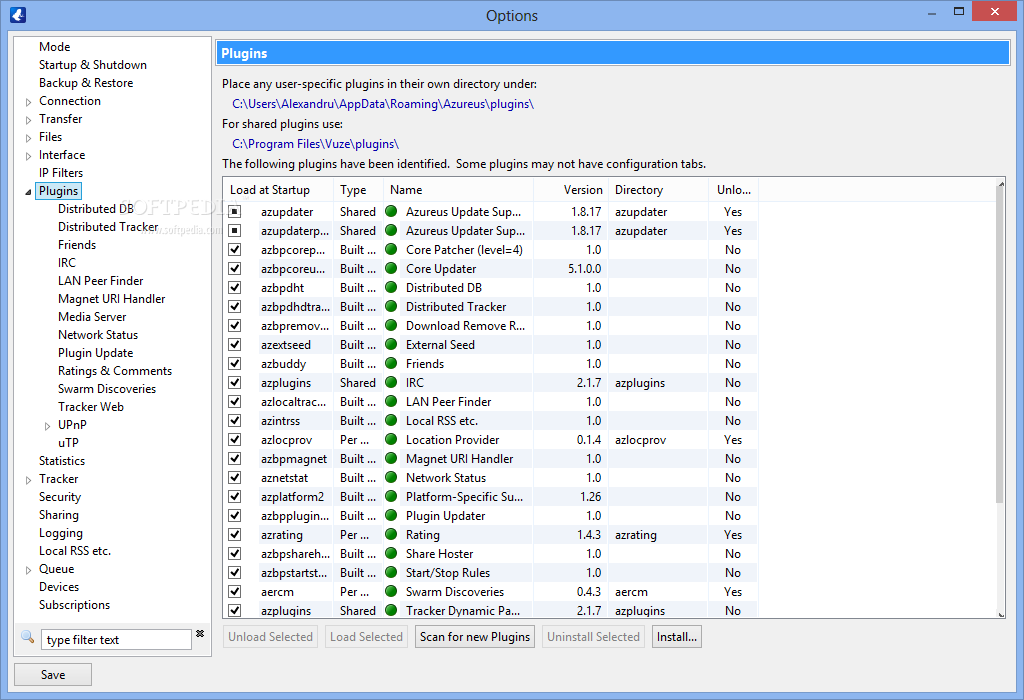Open the Mode options section
Viewport: 1024px width, 700px height.
[54, 46]
